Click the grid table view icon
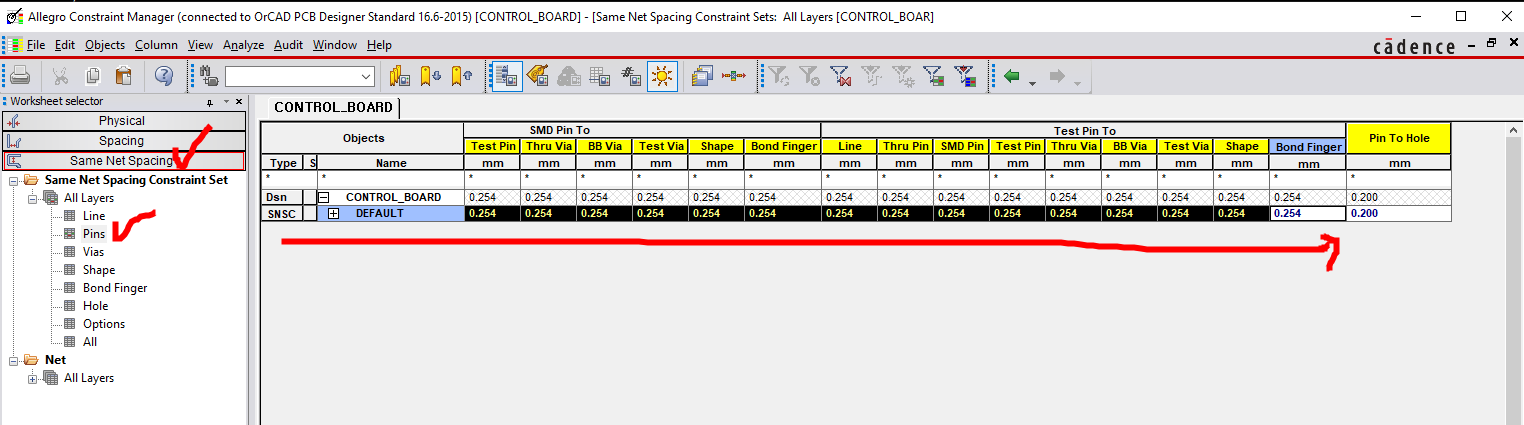 pos(600,76)
